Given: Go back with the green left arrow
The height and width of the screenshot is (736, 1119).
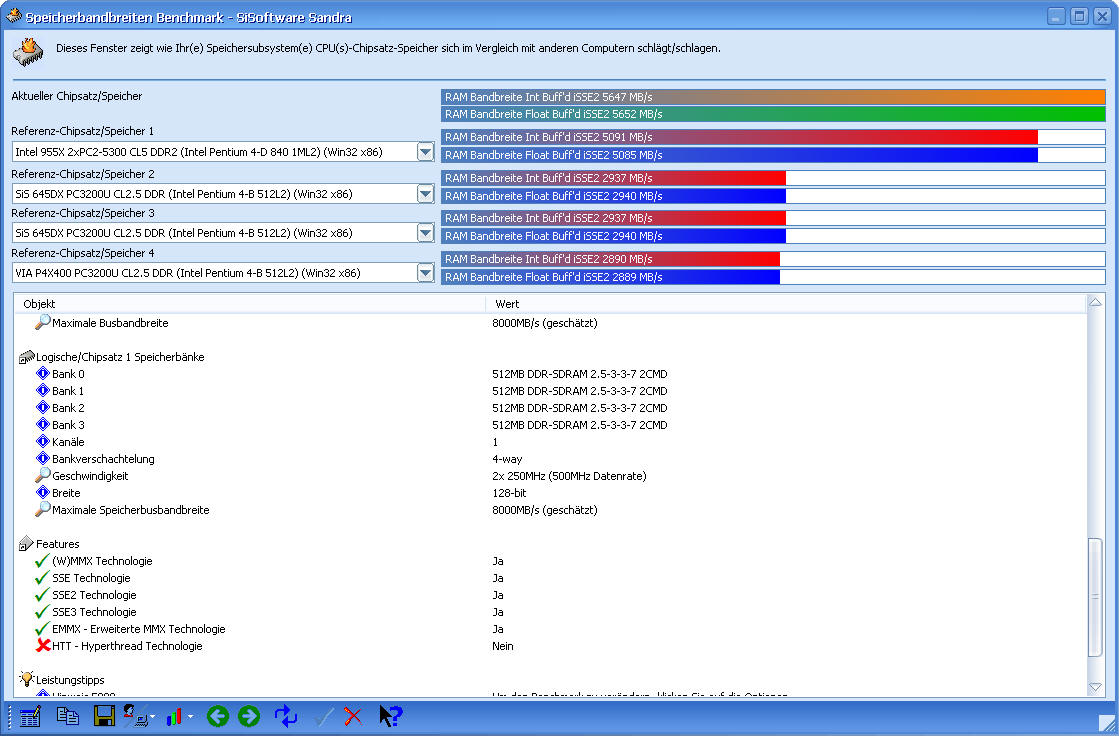Looking at the screenshot, I should pos(218,716).
